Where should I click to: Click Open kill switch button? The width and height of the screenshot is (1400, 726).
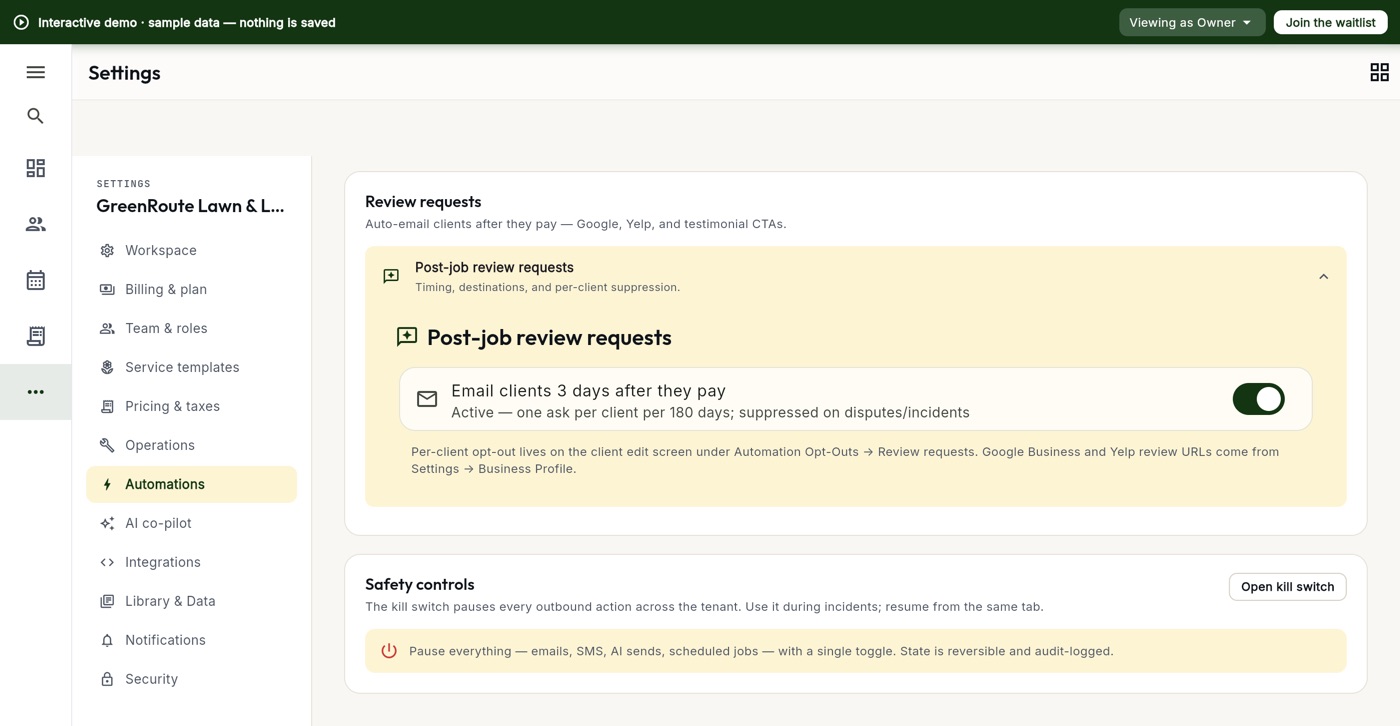(1287, 587)
